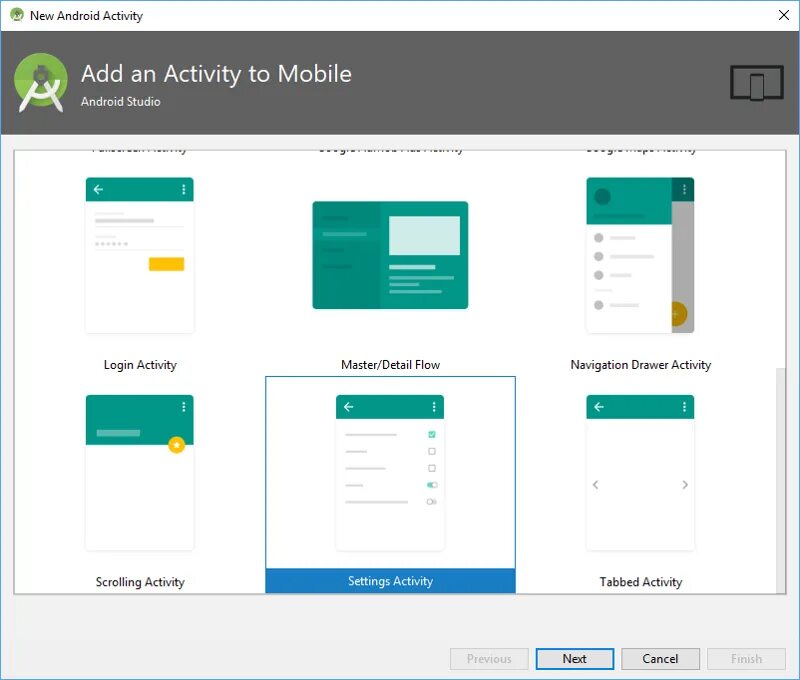Click the Android Studio logo in header
Viewport: 800px width, 680px height.
coord(41,83)
